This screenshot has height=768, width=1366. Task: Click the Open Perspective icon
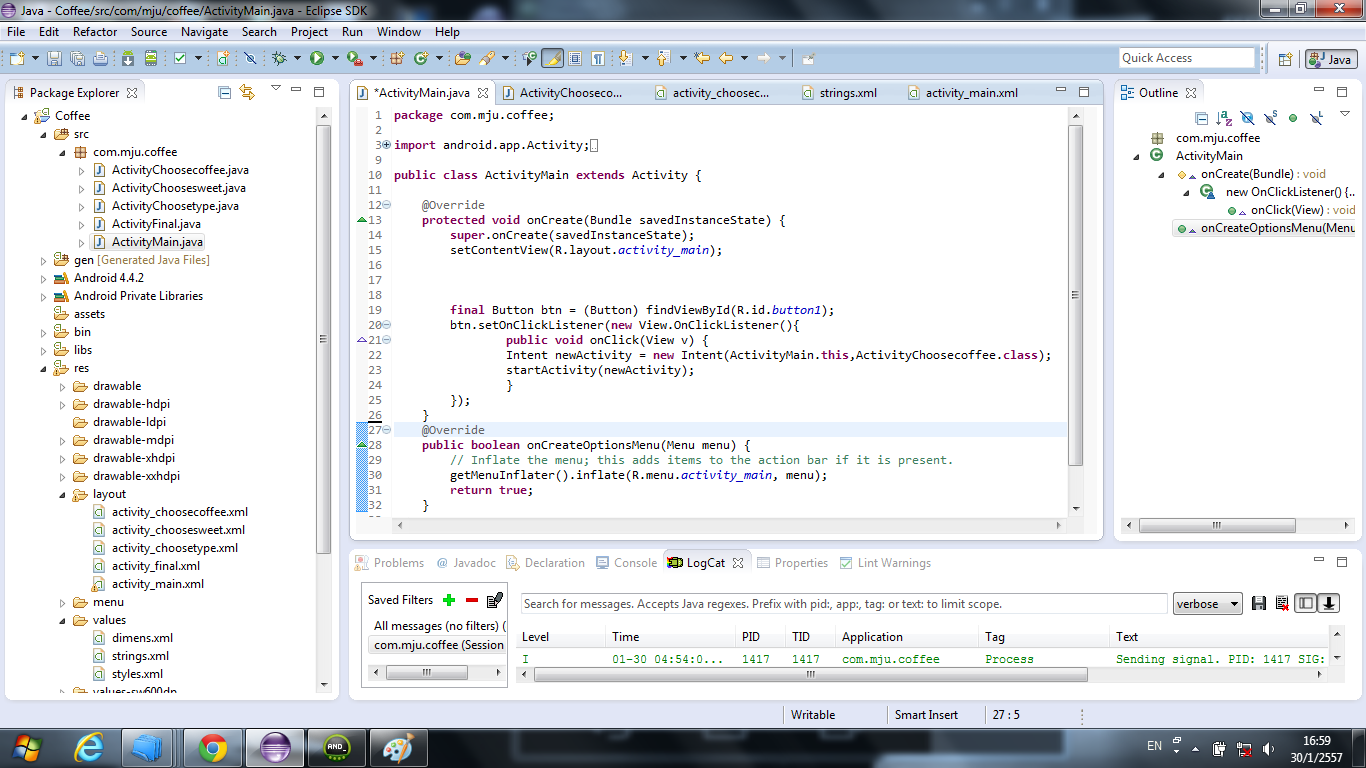pos(1286,59)
